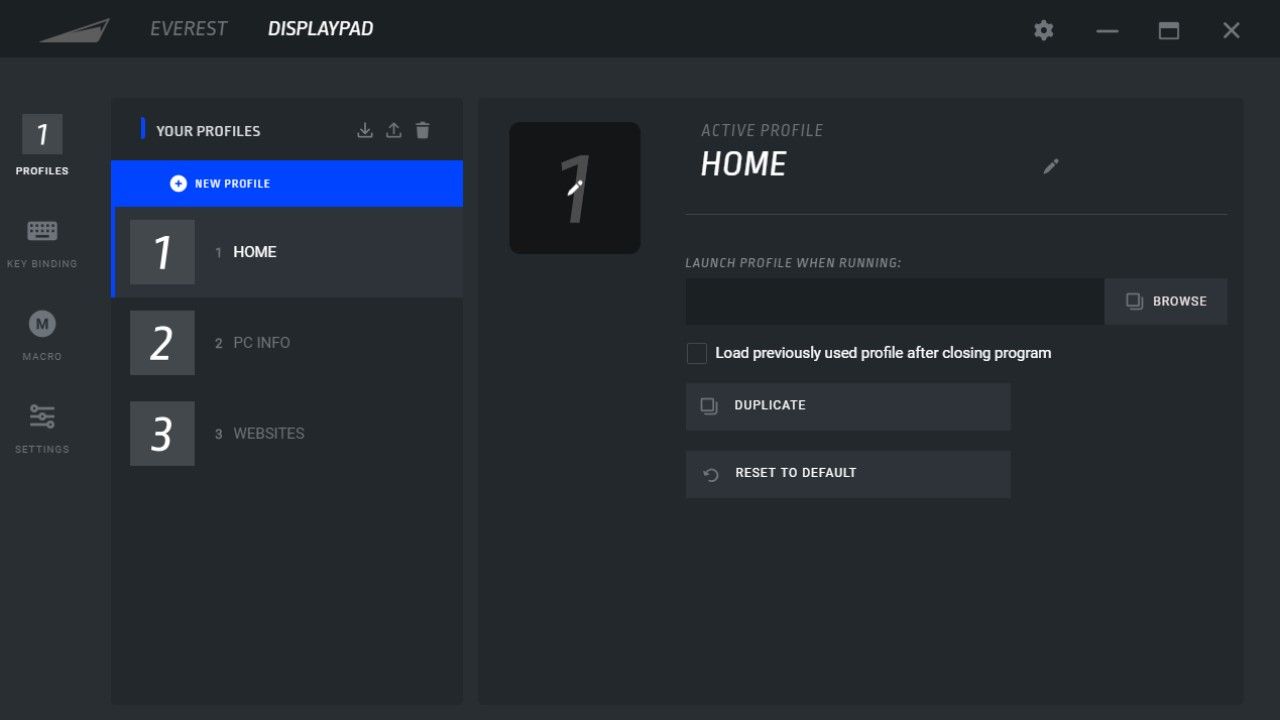The width and height of the screenshot is (1280, 720).
Task: Delete profile using the trash icon
Action: [x=423, y=130]
